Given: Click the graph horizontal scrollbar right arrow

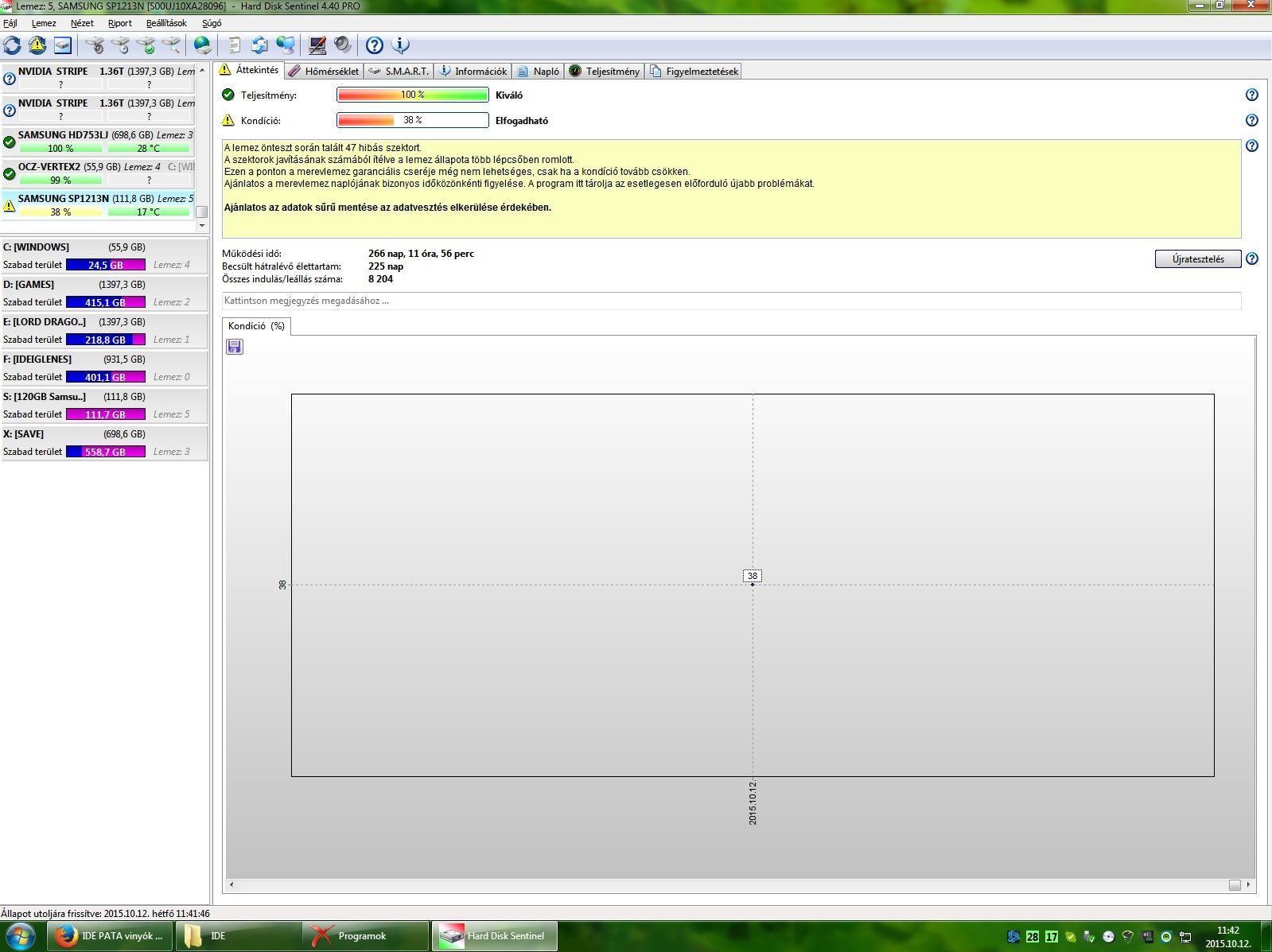Looking at the screenshot, I should [x=1249, y=884].
